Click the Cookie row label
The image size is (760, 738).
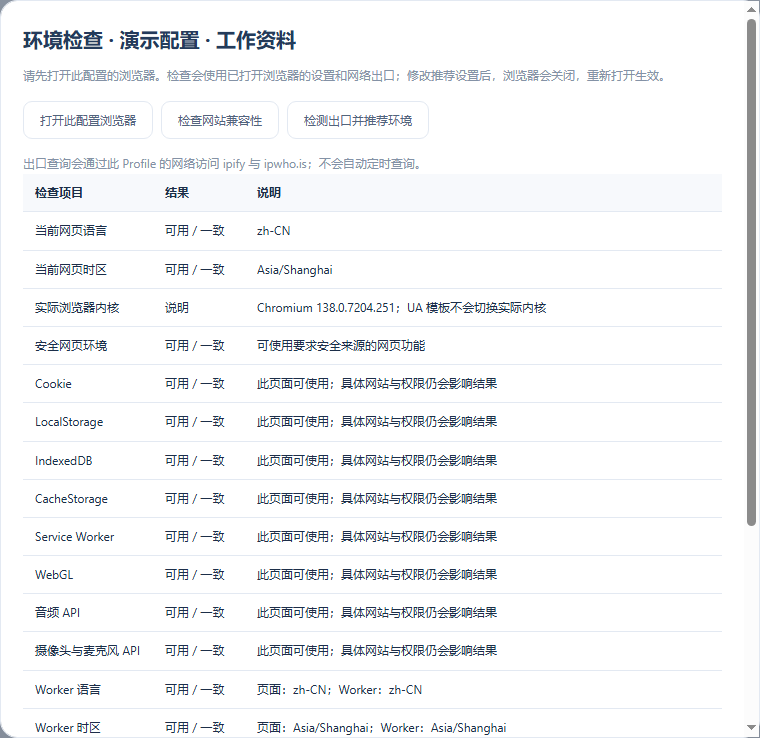click(x=53, y=384)
